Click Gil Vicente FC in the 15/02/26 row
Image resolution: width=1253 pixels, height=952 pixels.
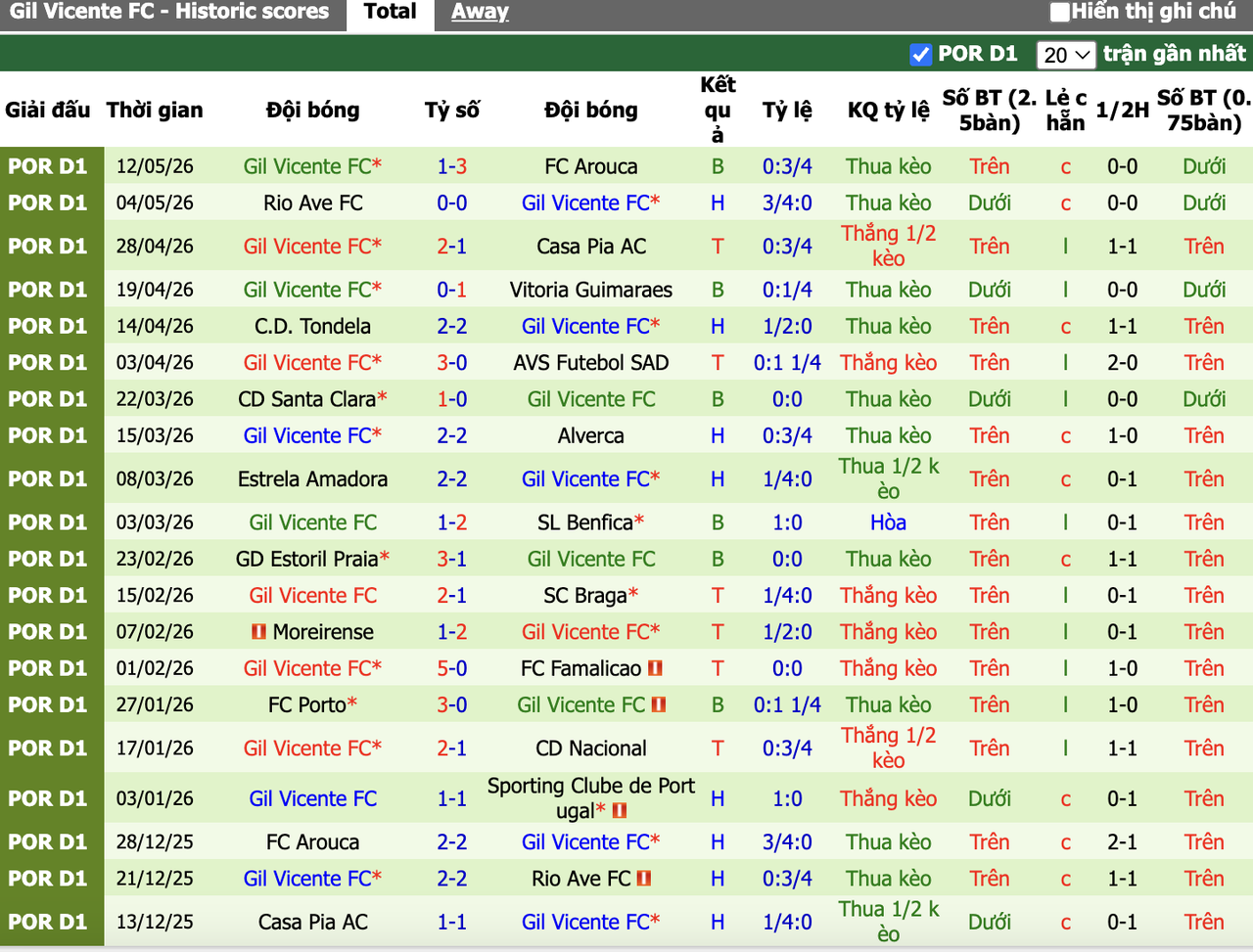point(313,595)
